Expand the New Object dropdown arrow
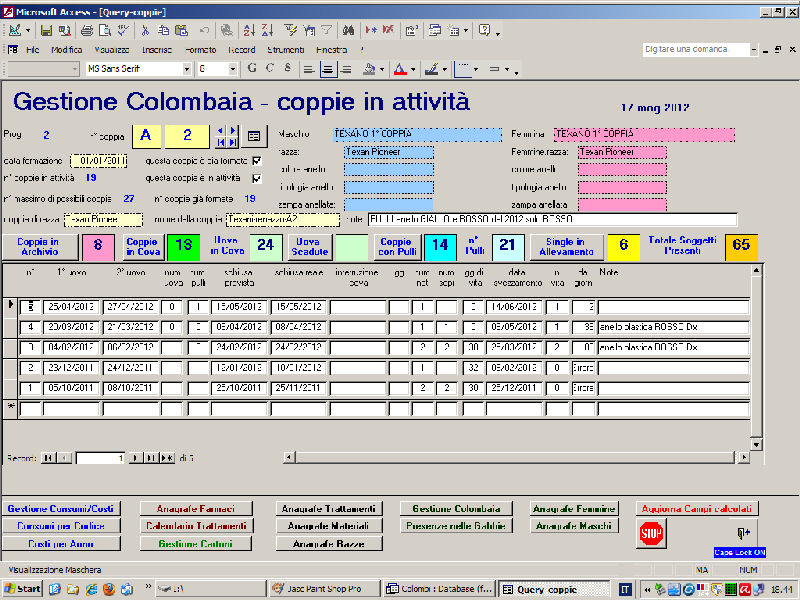This screenshot has width=800, height=600. pos(466,31)
